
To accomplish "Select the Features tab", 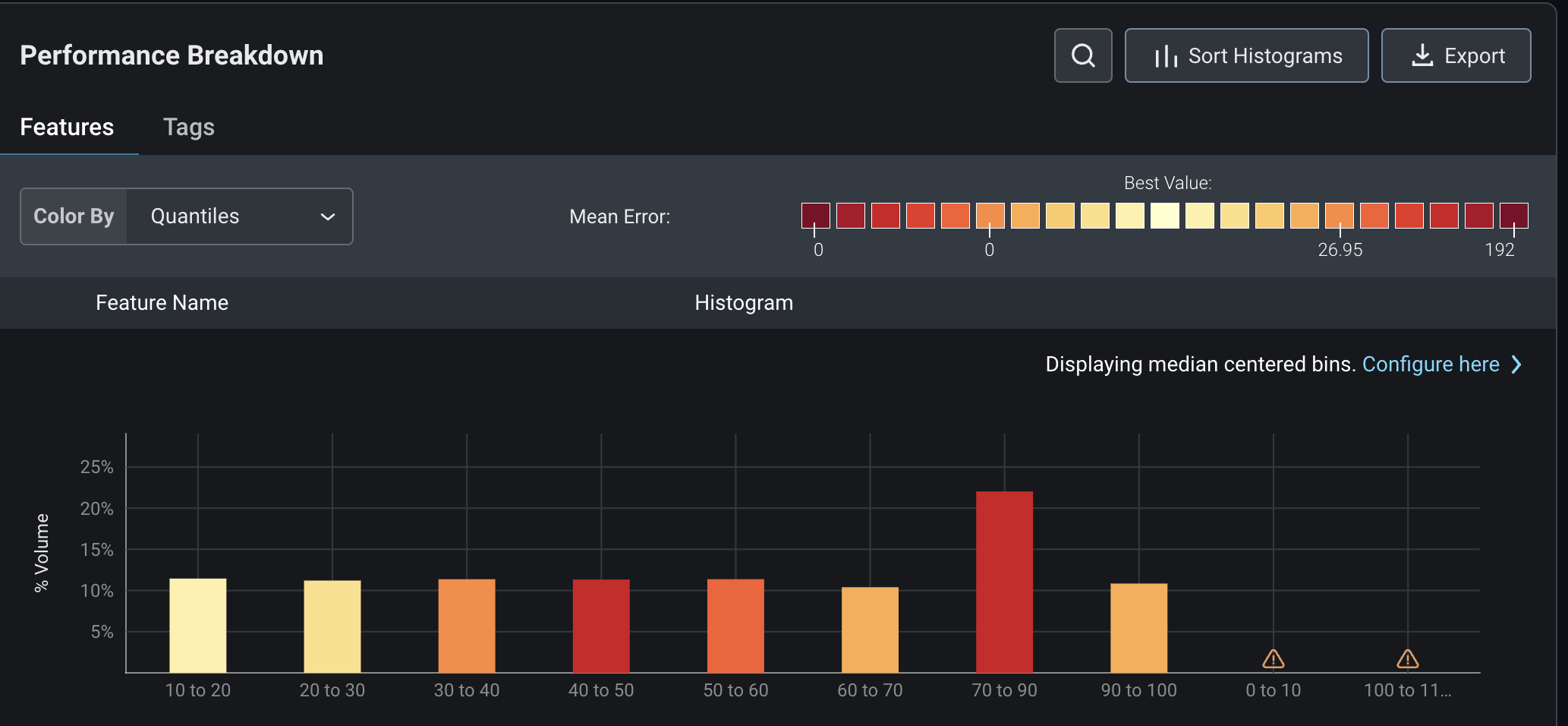I will point(67,127).
